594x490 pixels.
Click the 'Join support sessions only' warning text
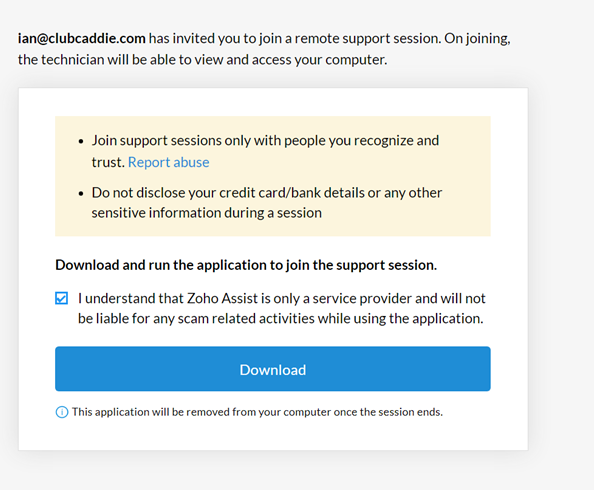[x=265, y=151]
